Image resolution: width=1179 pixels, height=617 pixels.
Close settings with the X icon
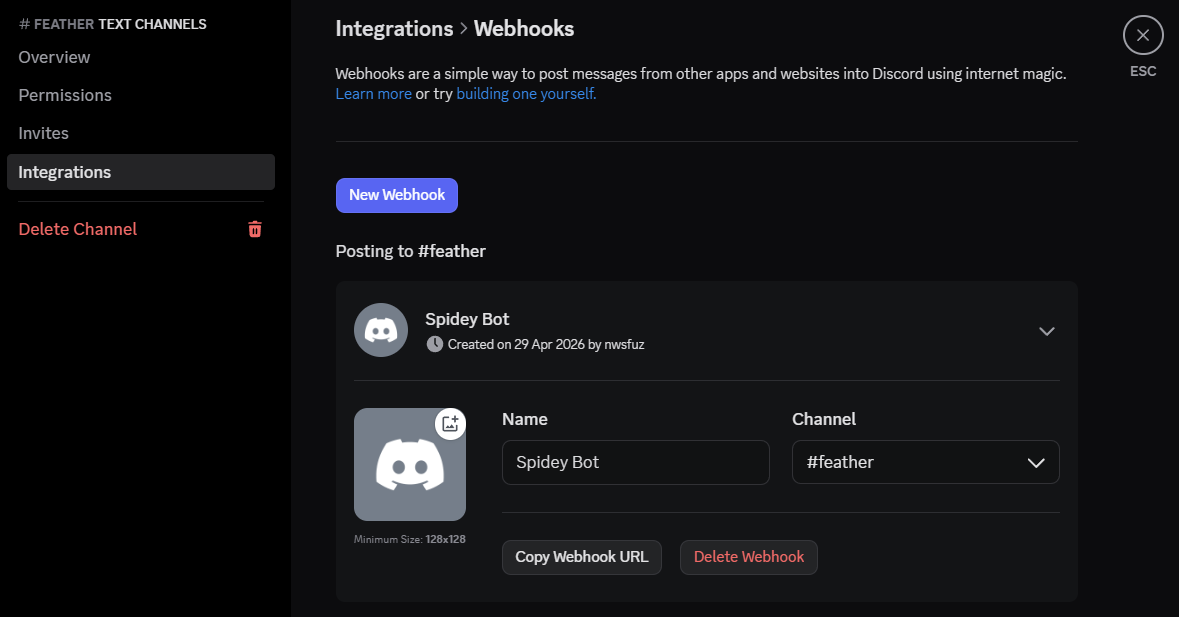pos(1143,35)
